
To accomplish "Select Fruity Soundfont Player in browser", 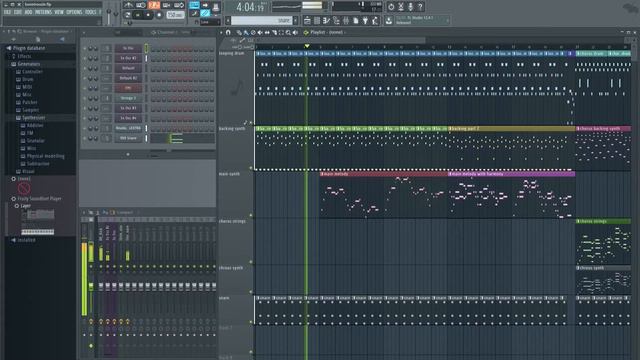I will [39, 198].
